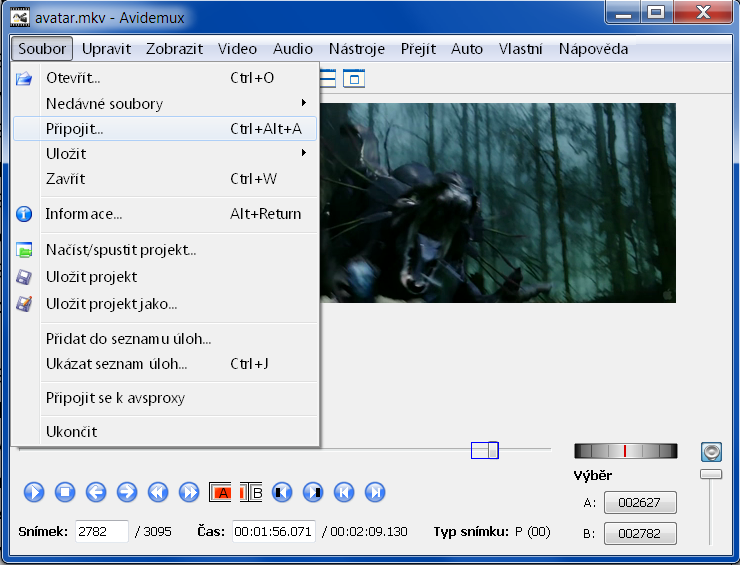Open the Auto menu
The width and height of the screenshot is (740, 565).
(467, 49)
